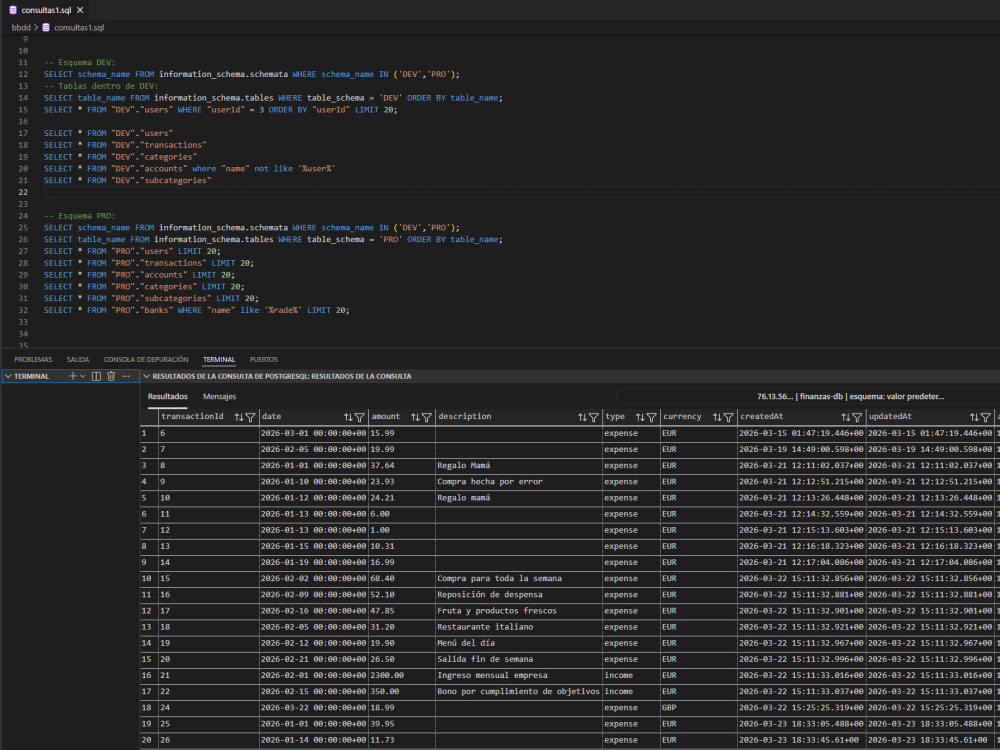Filter the type column
The height and width of the screenshot is (750, 1000).
coord(651,417)
